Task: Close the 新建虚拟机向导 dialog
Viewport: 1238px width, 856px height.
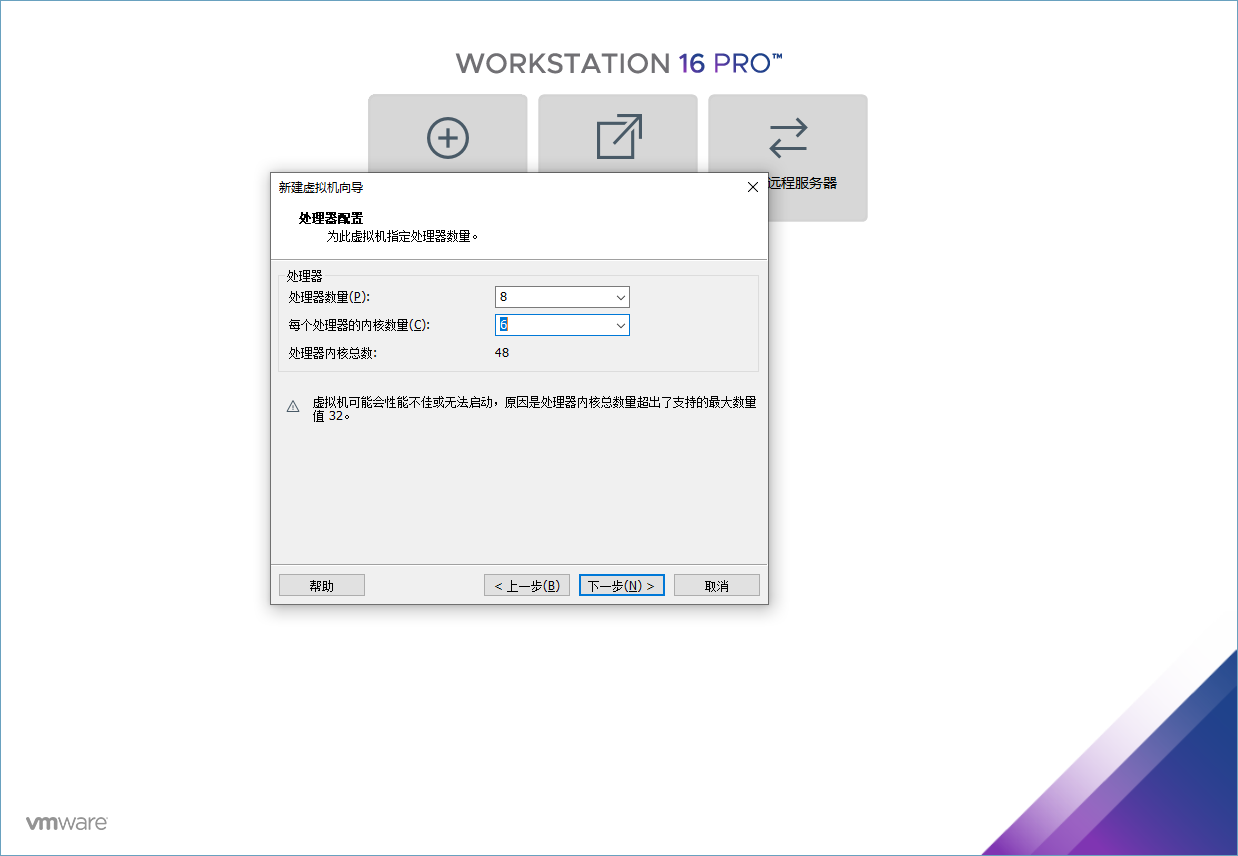Action: click(753, 187)
